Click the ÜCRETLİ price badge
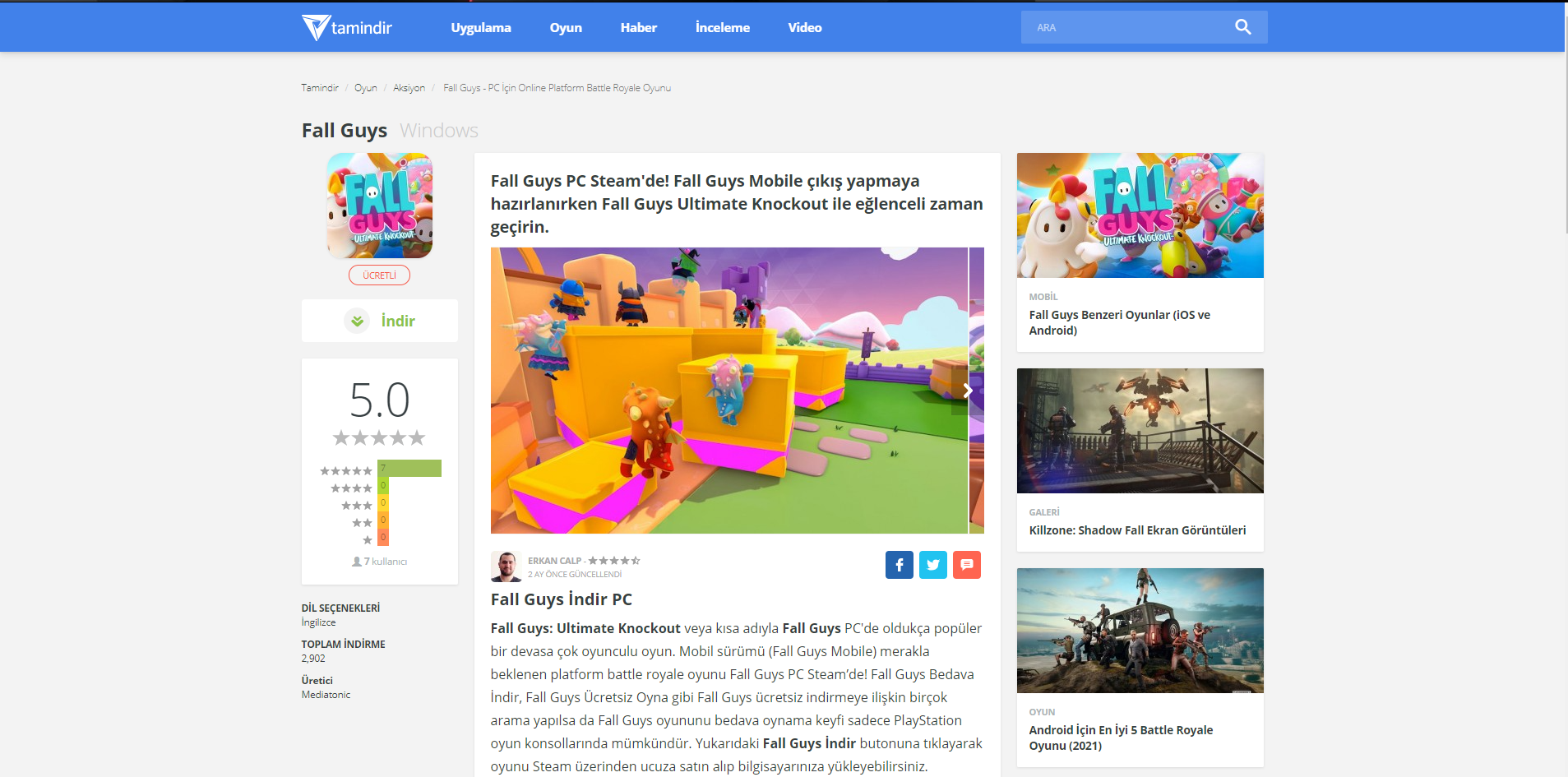The height and width of the screenshot is (777, 1568). pos(379,275)
